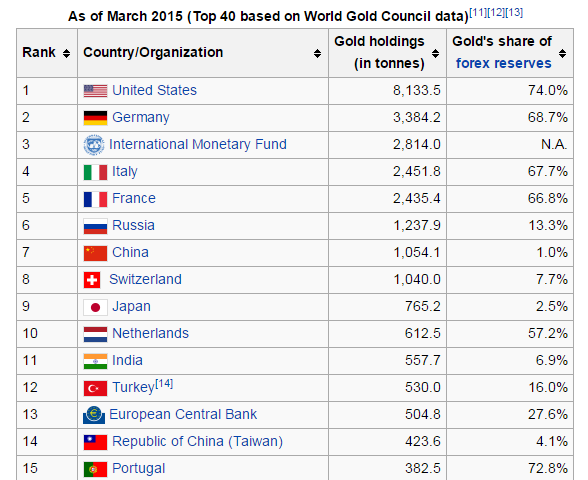This screenshot has width=588, height=480.
Task: Click the Taiwan flag icon
Action: (95, 442)
